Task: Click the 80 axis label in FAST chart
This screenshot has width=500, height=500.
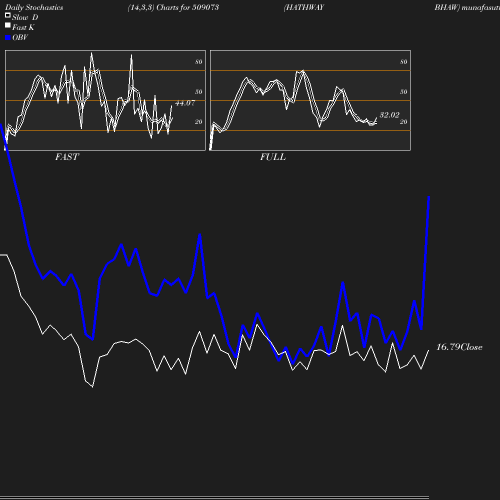Action: [199, 62]
